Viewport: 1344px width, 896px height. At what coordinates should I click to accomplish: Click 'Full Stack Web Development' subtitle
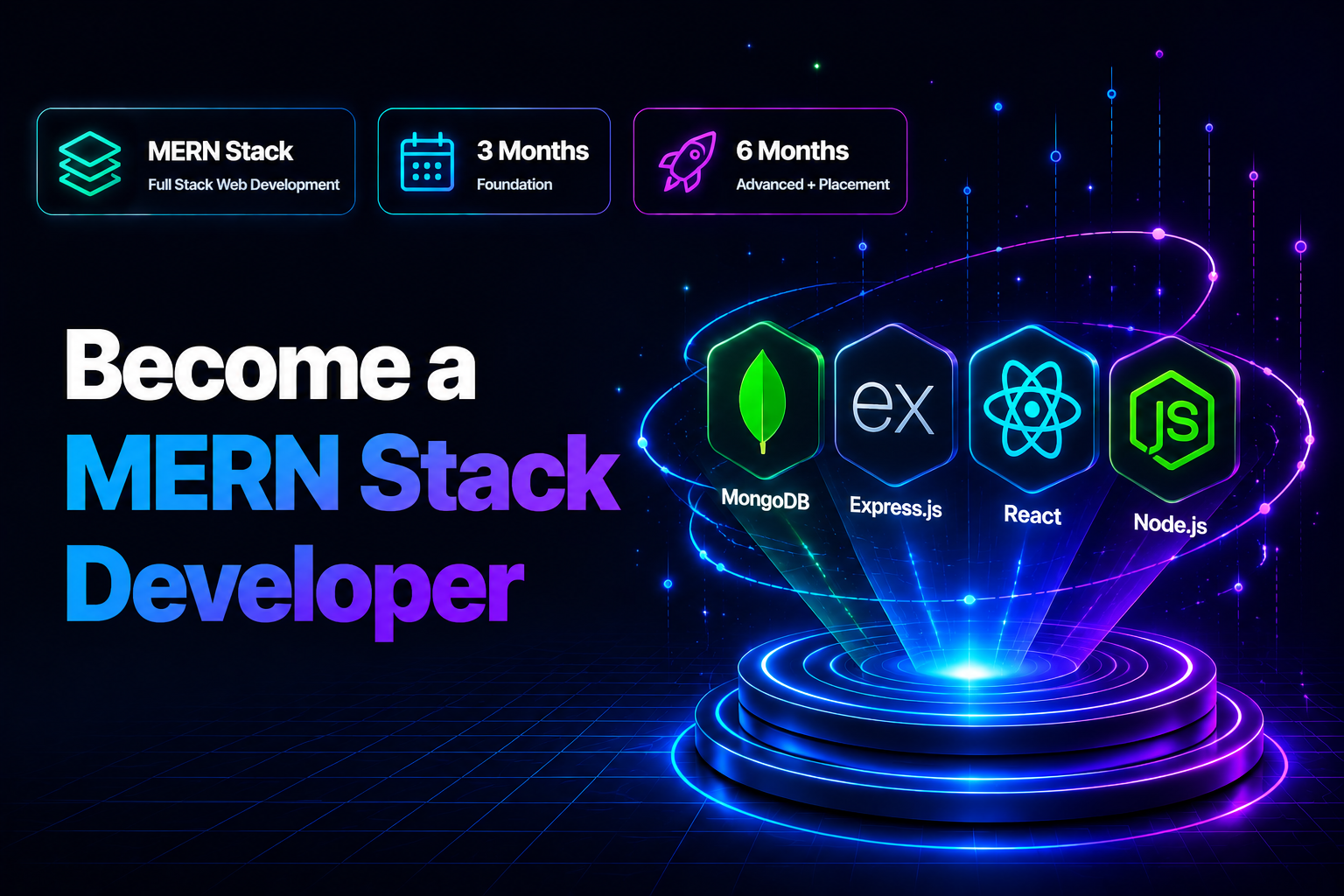243,185
